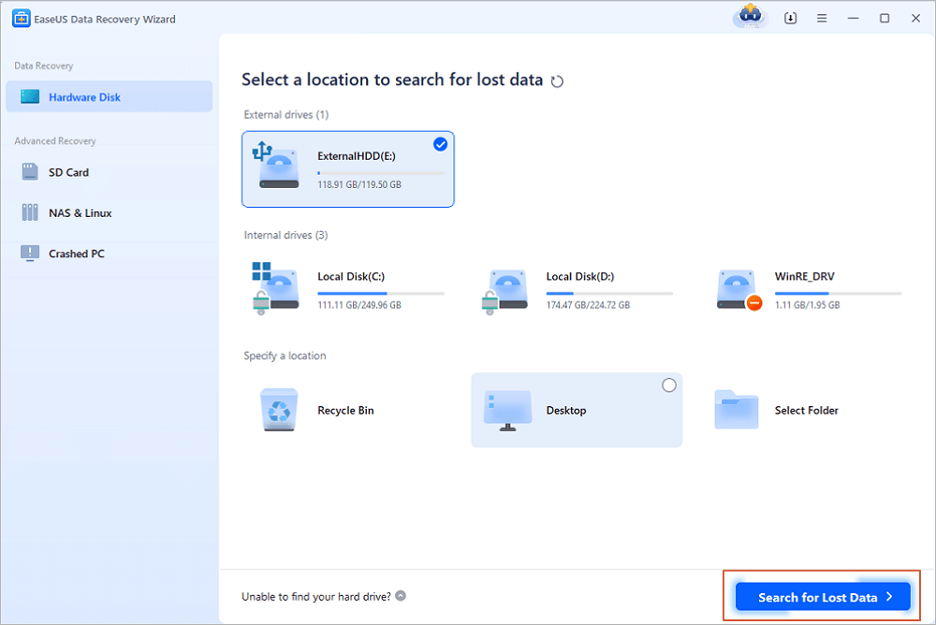This screenshot has width=936, height=626.
Task: Open SD Card advanced recovery
Action: click(x=109, y=172)
